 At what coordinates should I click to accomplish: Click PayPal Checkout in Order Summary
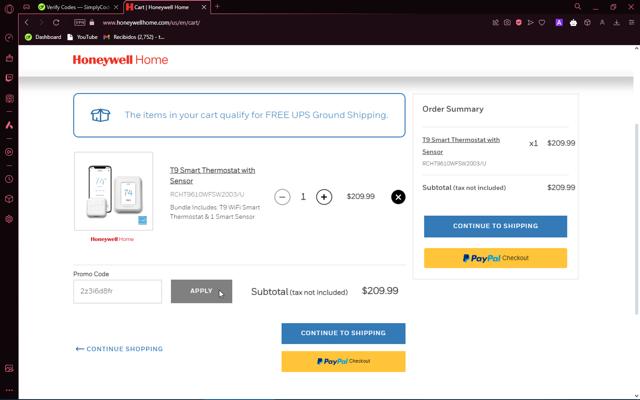pos(495,258)
